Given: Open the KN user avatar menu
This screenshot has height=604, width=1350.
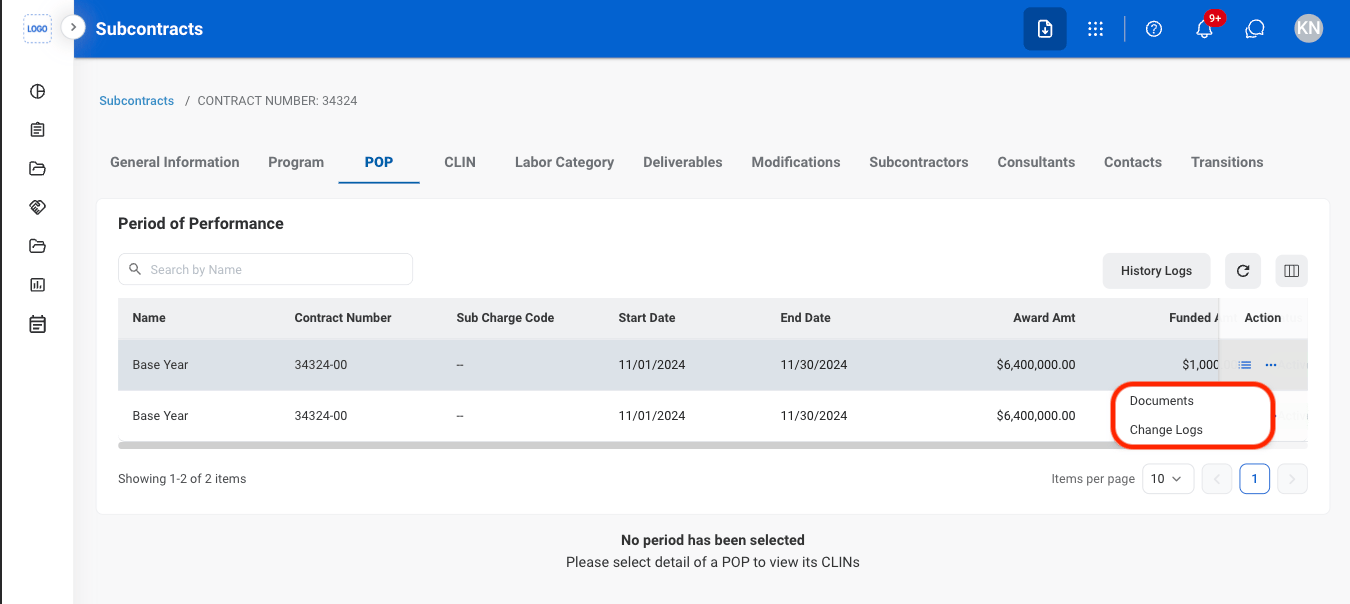Looking at the screenshot, I should (x=1308, y=29).
